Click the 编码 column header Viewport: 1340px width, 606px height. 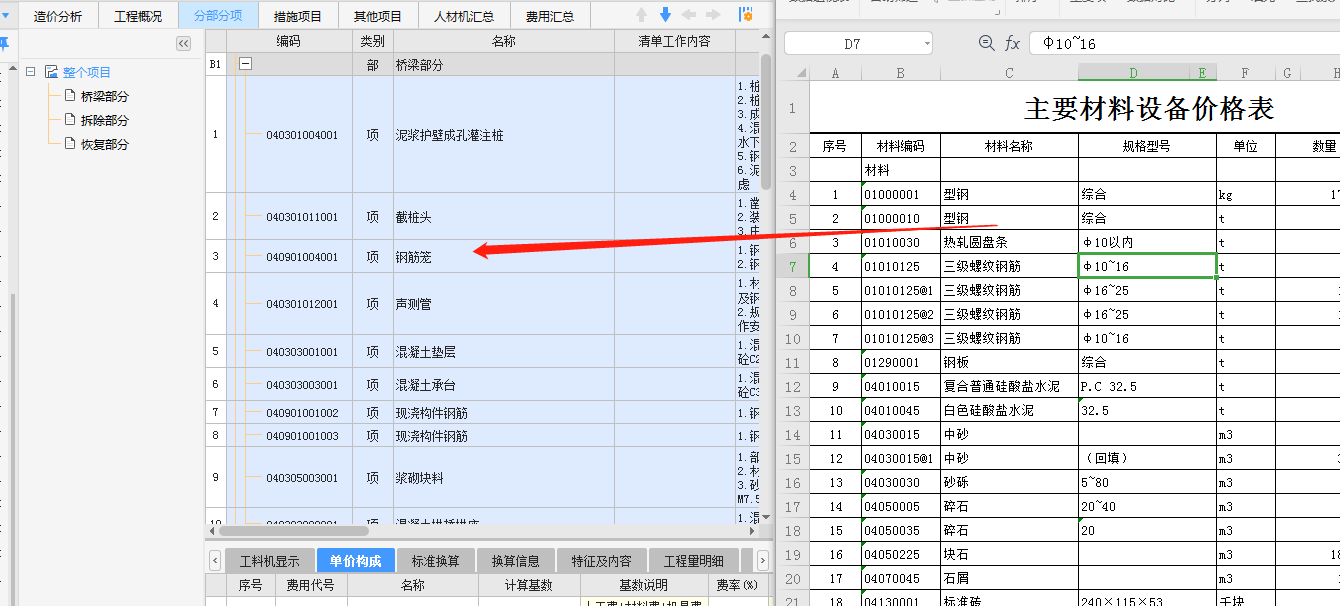289,41
